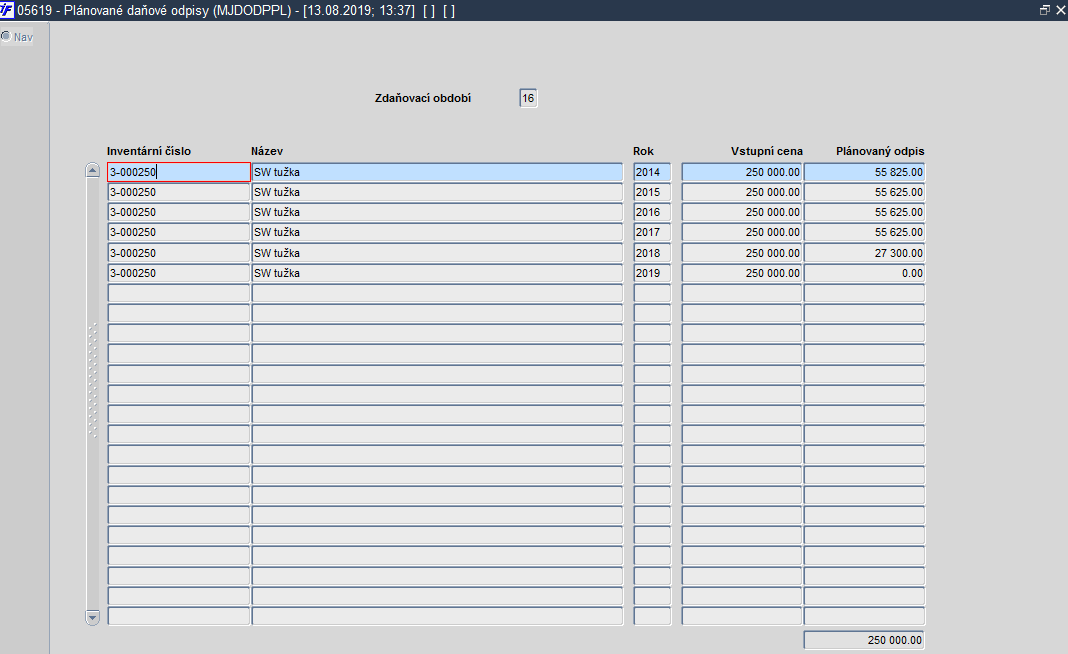
Task: Click the scroll up arrow of the table
Action: (x=93, y=171)
